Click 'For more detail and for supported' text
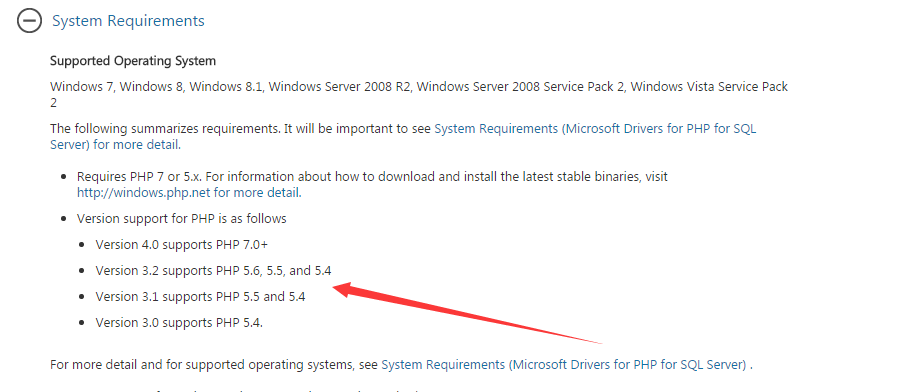 click(x=214, y=364)
